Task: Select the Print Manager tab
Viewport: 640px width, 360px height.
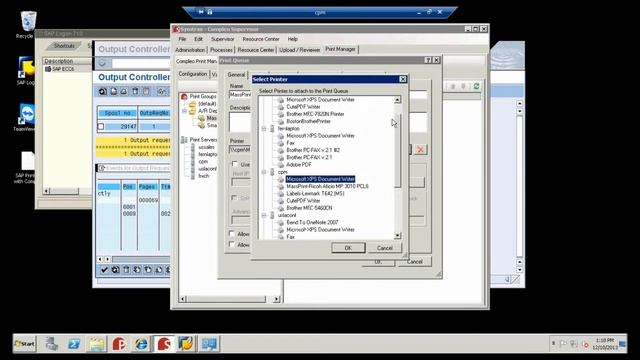Action: (x=340, y=49)
